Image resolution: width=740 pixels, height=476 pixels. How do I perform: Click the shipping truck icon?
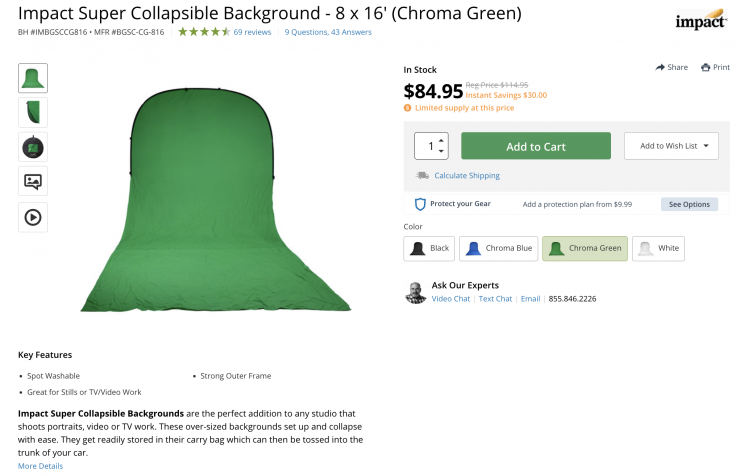coord(423,176)
